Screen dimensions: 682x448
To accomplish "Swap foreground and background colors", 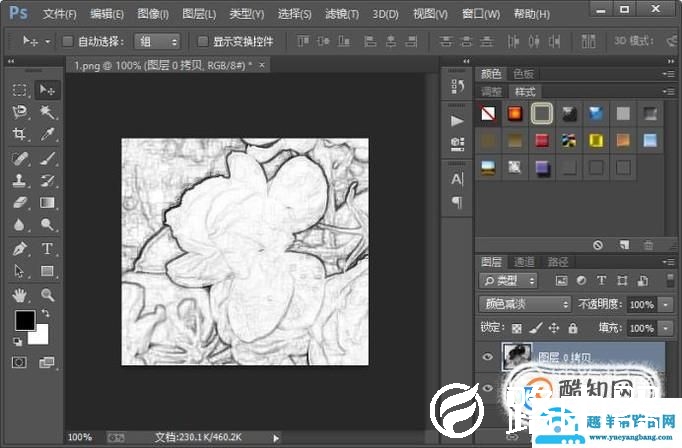I will click(x=45, y=313).
